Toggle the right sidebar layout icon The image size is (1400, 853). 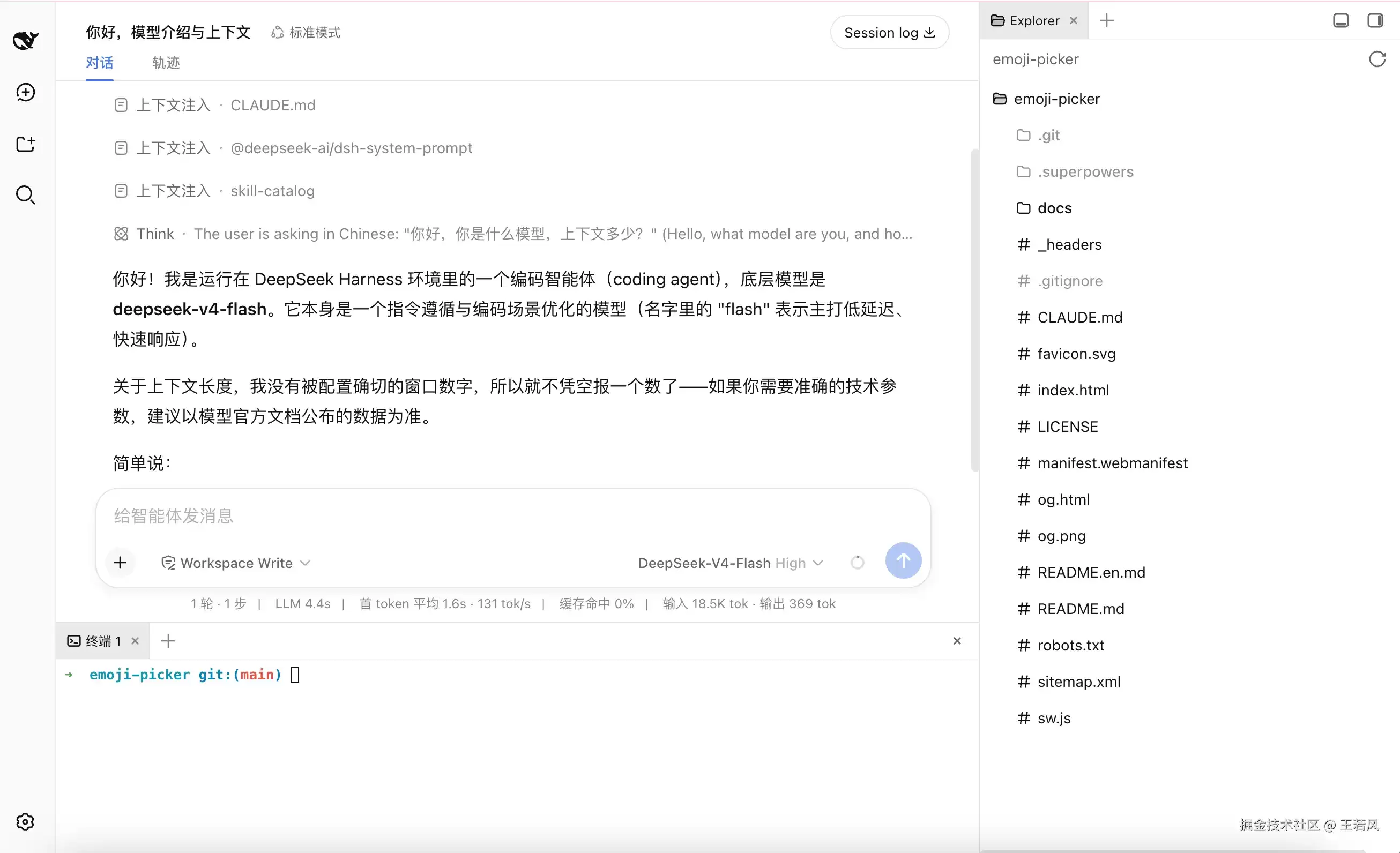(1375, 20)
